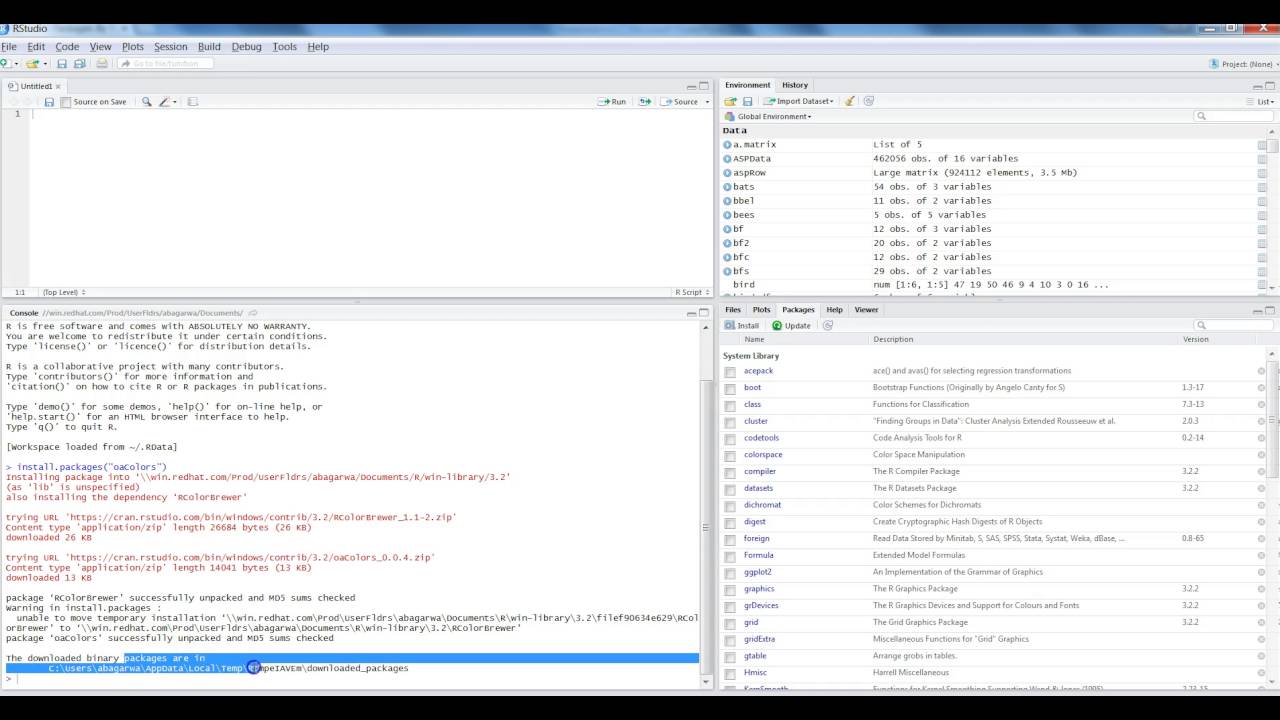Open the List view mode dropdown
This screenshot has height=720, width=1280.
(1261, 101)
